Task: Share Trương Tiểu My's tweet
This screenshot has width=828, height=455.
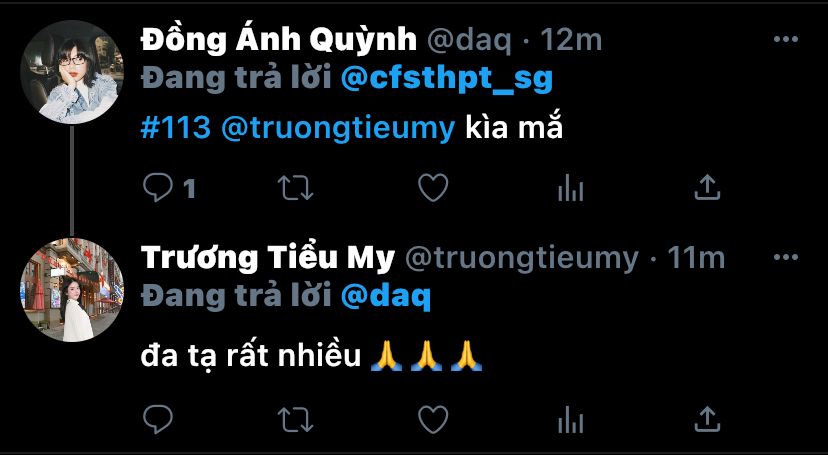Action: pos(708,420)
